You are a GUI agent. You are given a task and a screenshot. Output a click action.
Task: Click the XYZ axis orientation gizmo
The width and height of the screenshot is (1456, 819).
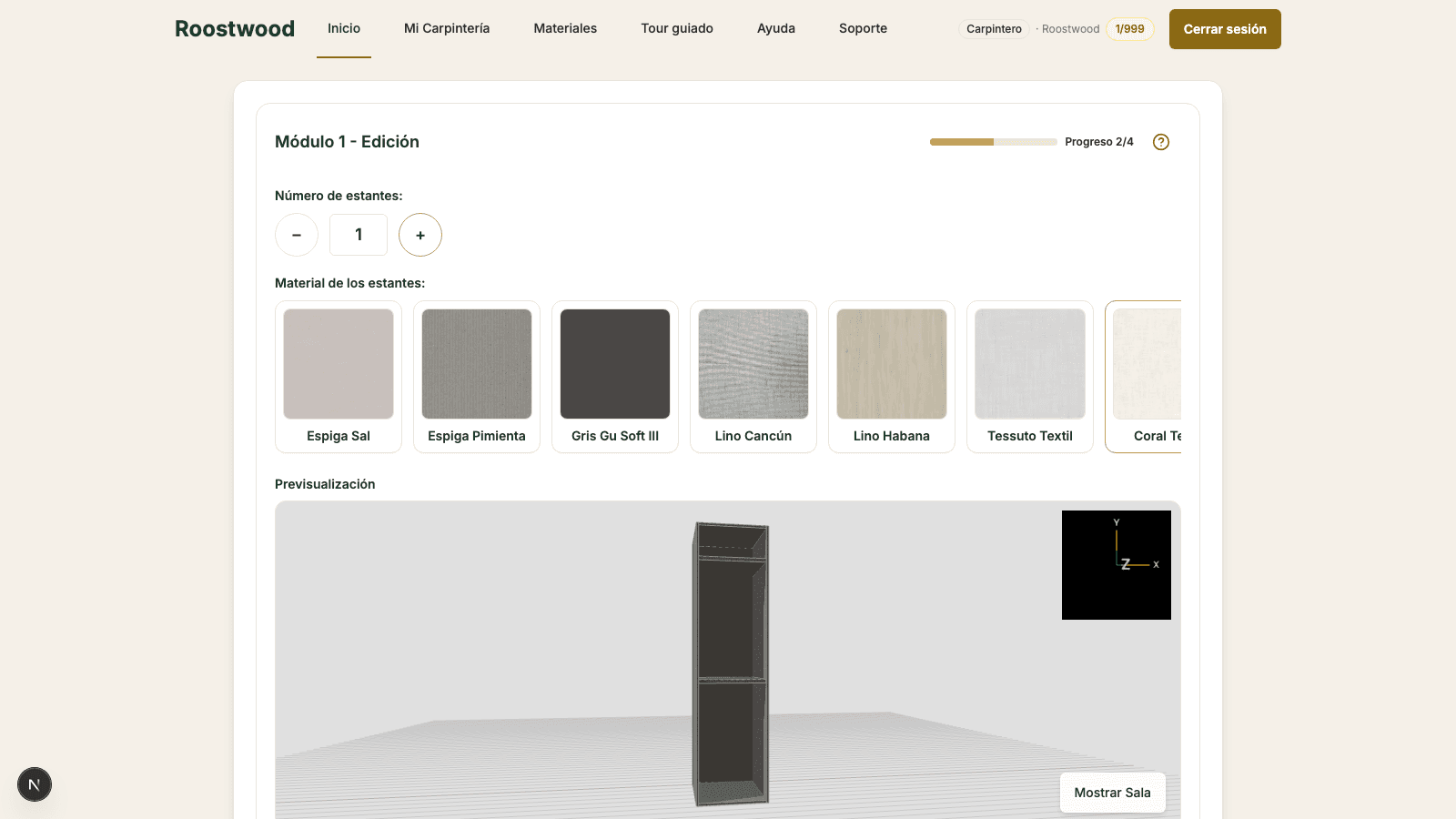[1117, 565]
